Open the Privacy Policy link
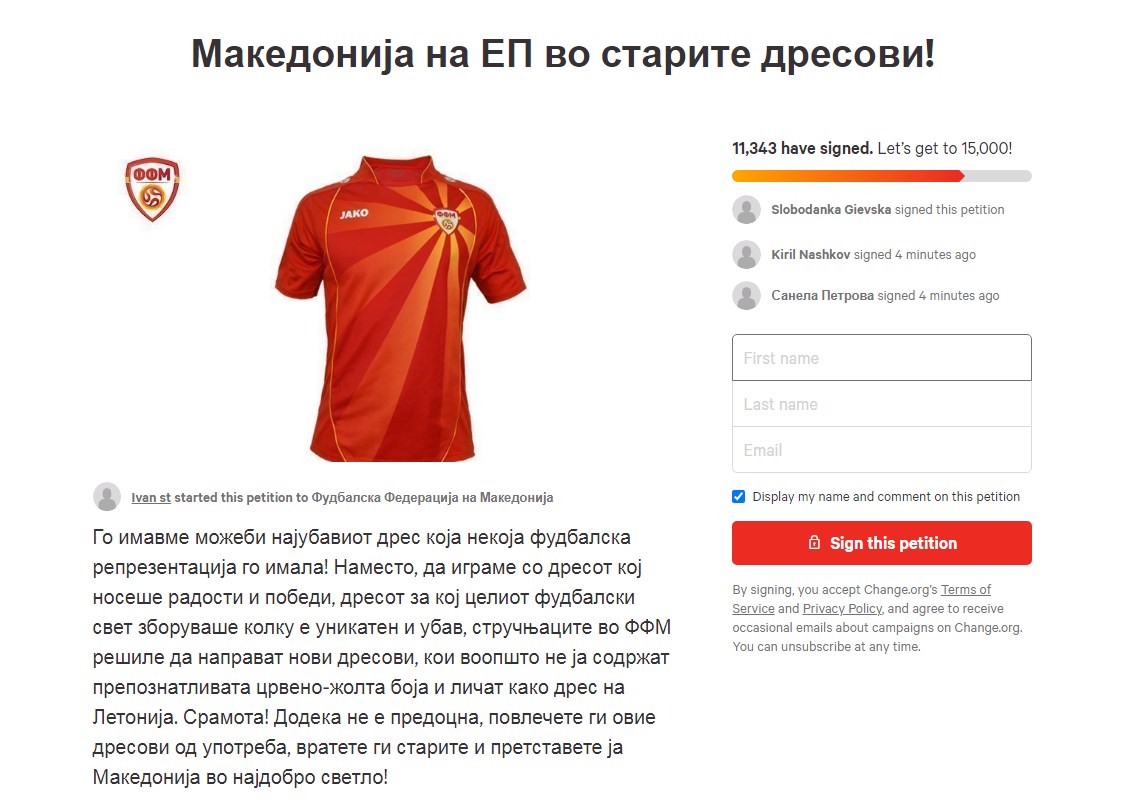The width and height of the screenshot is (1124, 806). point(842,609)
